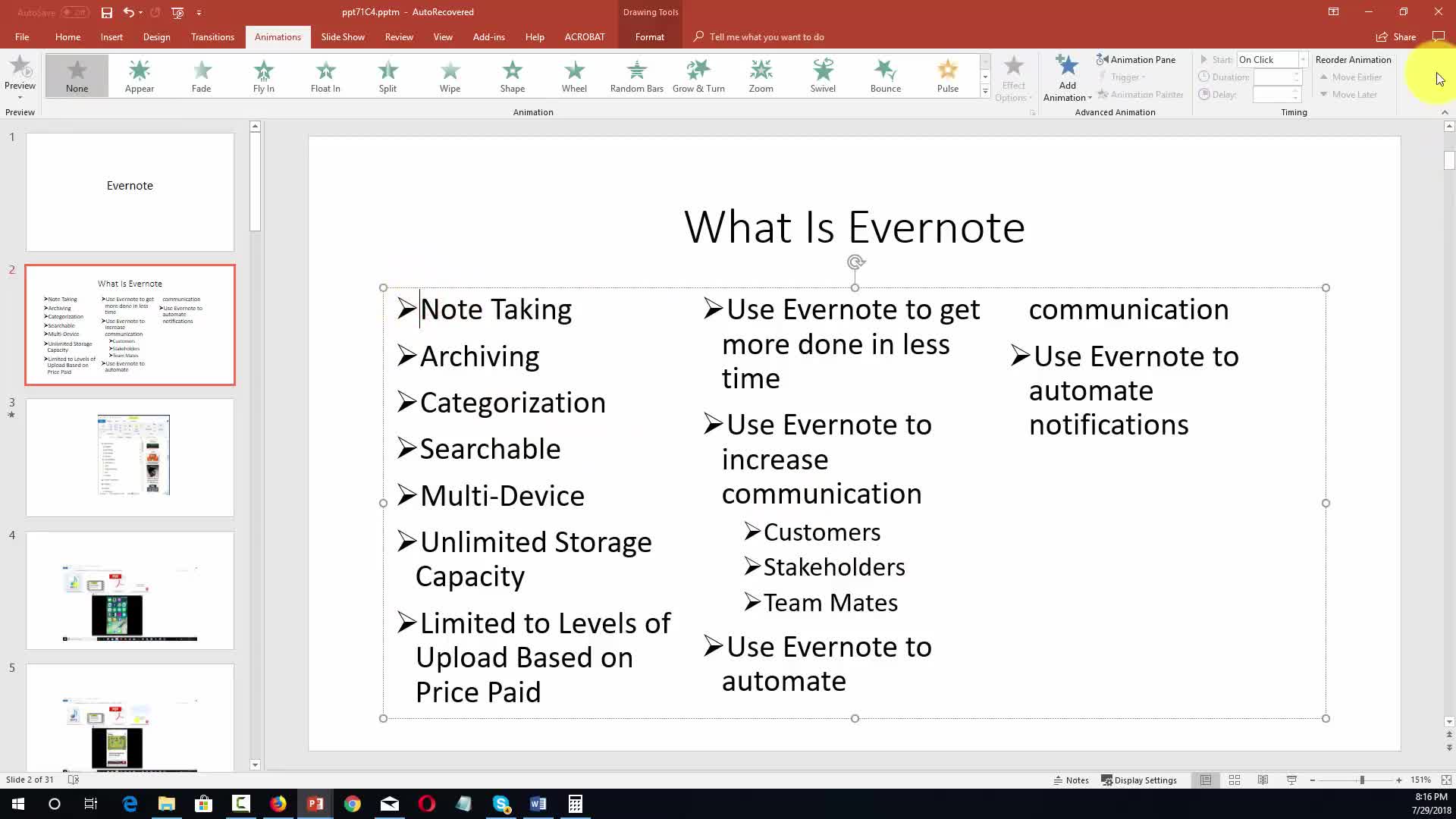Undo the last action
The image size is (1456, 819).
point(128,12)
